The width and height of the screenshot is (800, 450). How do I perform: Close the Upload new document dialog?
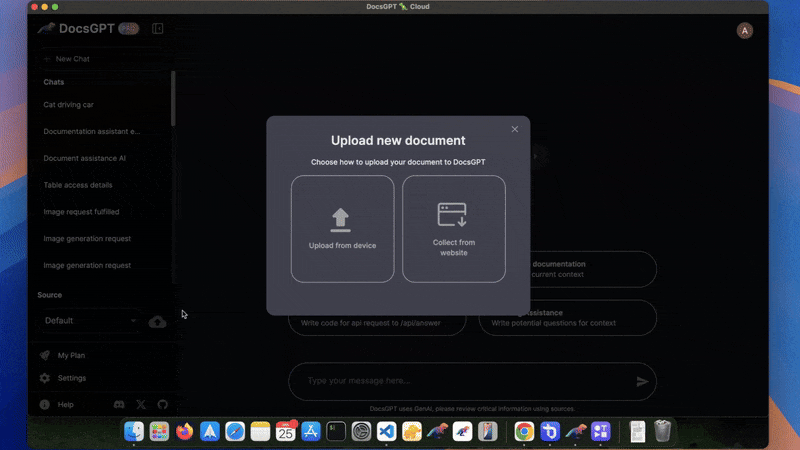pyautogui.click(x=515, y=129)
